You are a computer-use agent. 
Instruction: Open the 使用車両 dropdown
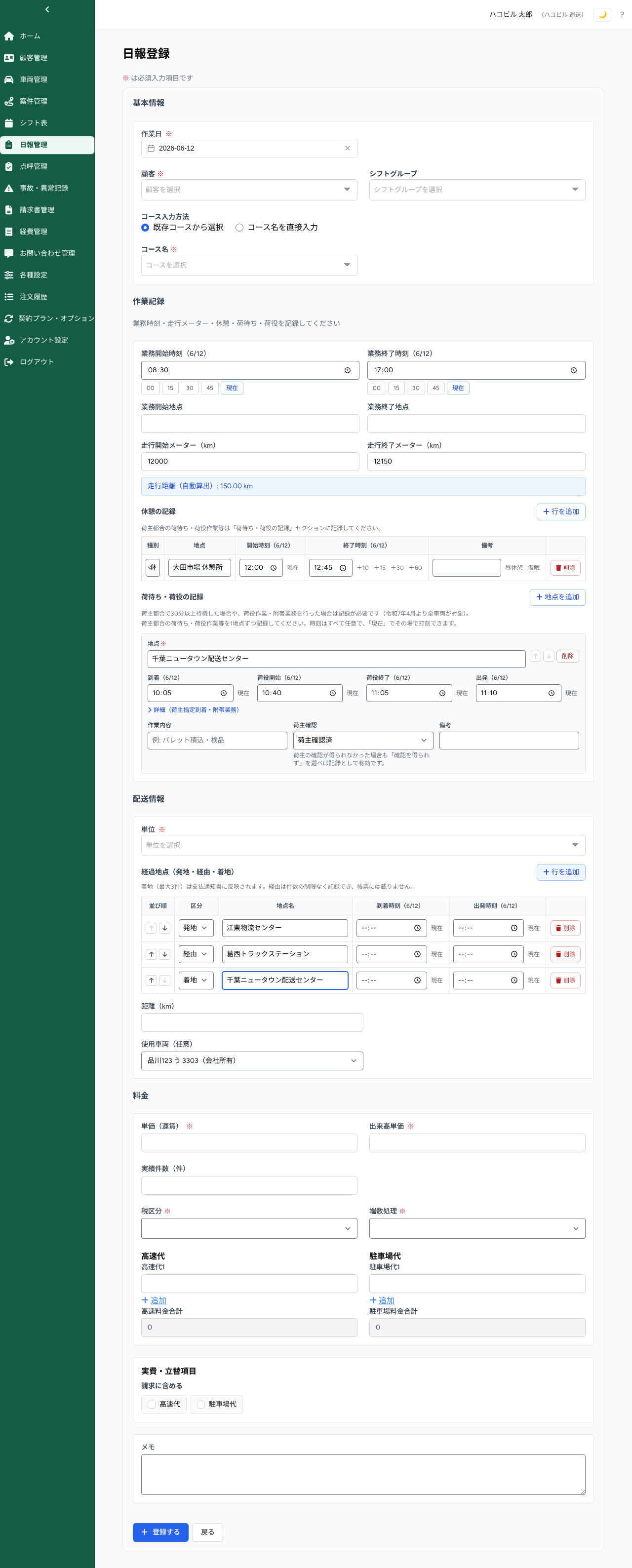pos(252,1061)
